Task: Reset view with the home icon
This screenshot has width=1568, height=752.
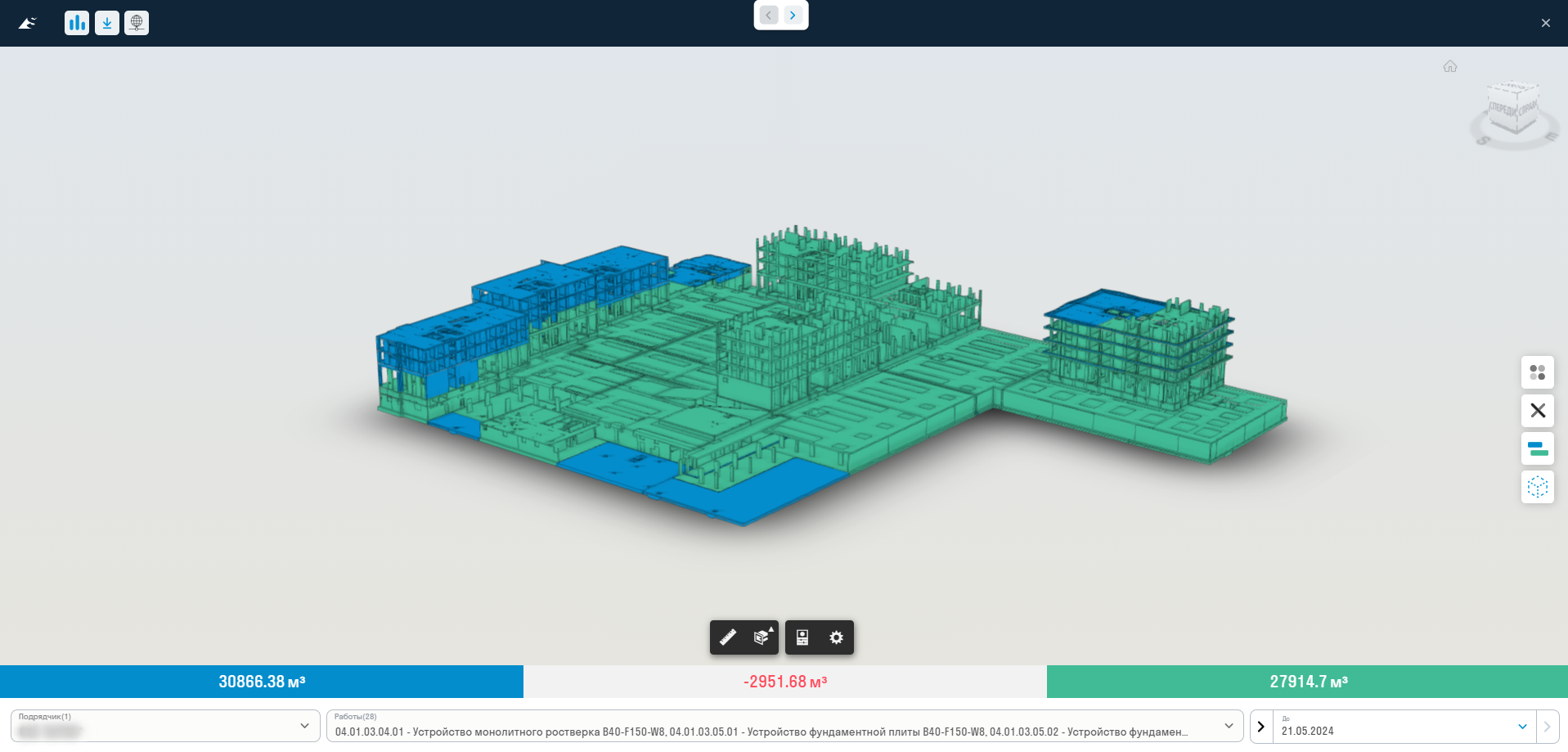Action: pos(1450,66)
